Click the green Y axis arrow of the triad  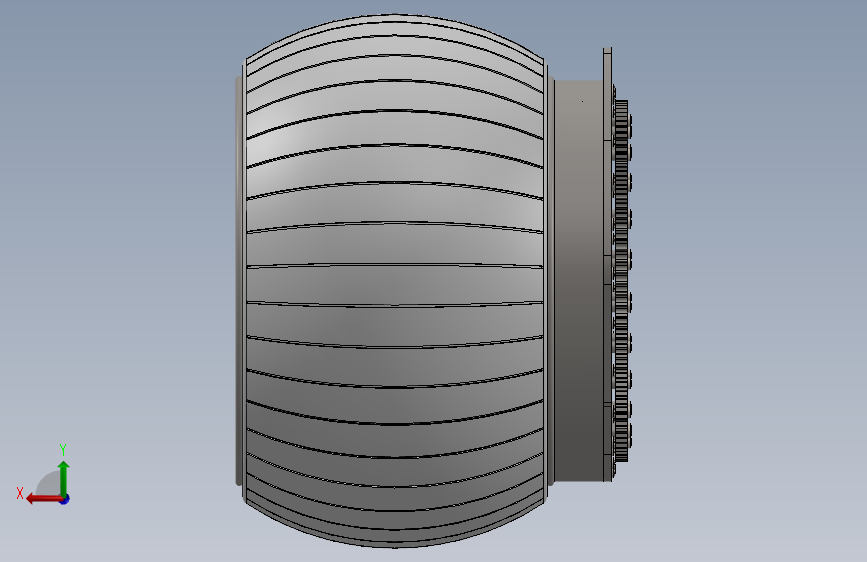[x=64, y=478]
